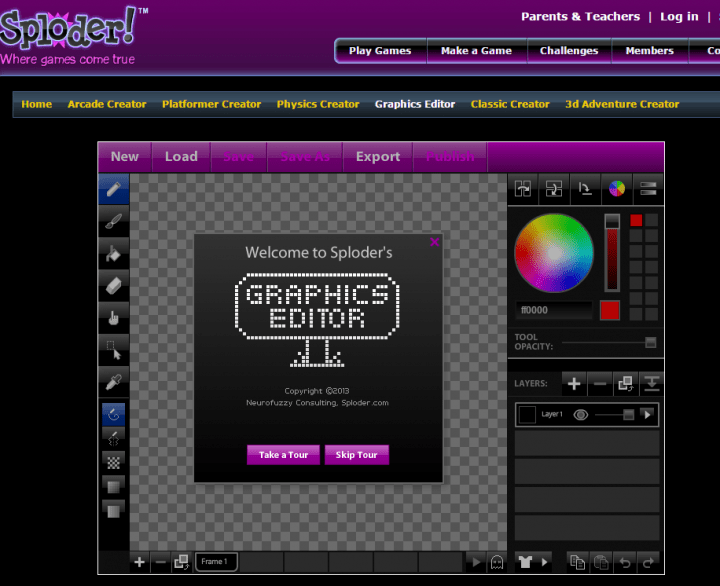Image resolution: width=720 pixels, height=586 pixels.
Task: Click the ff0000 hex color field
Action: (x=554, y=310)
